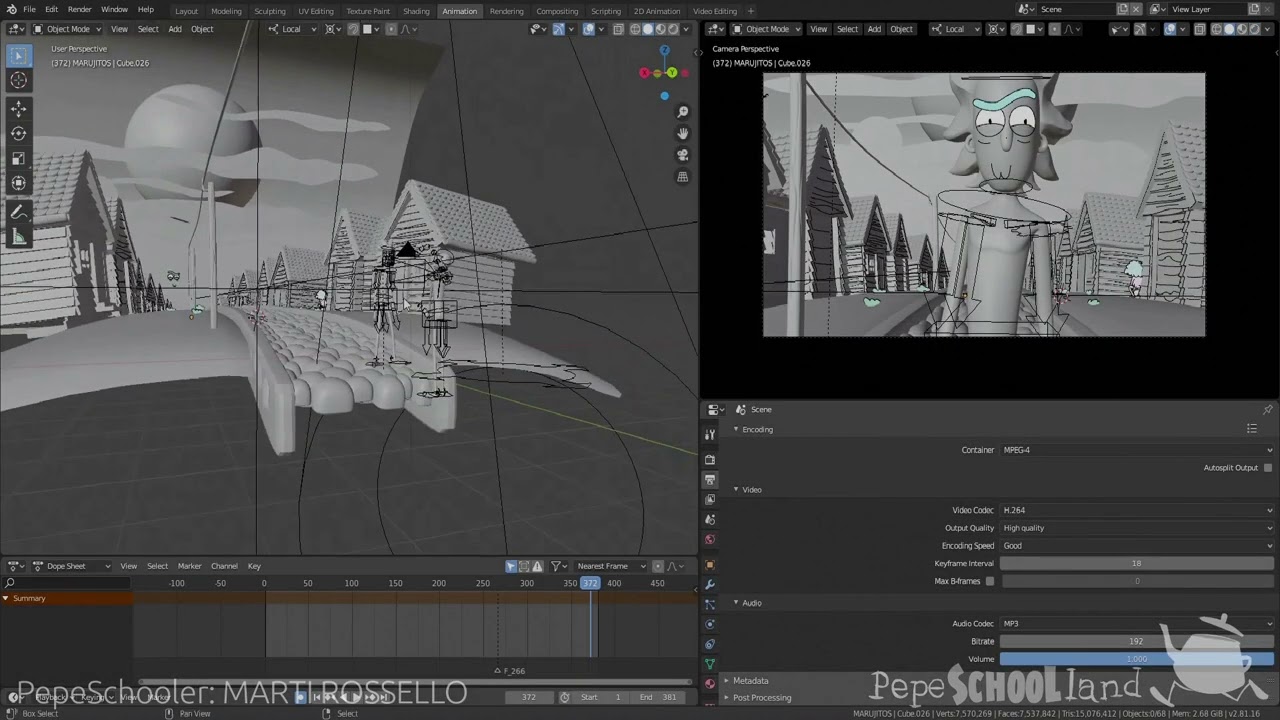
Task: Click the Z axis on navigation gizmo
Action: 664,50
